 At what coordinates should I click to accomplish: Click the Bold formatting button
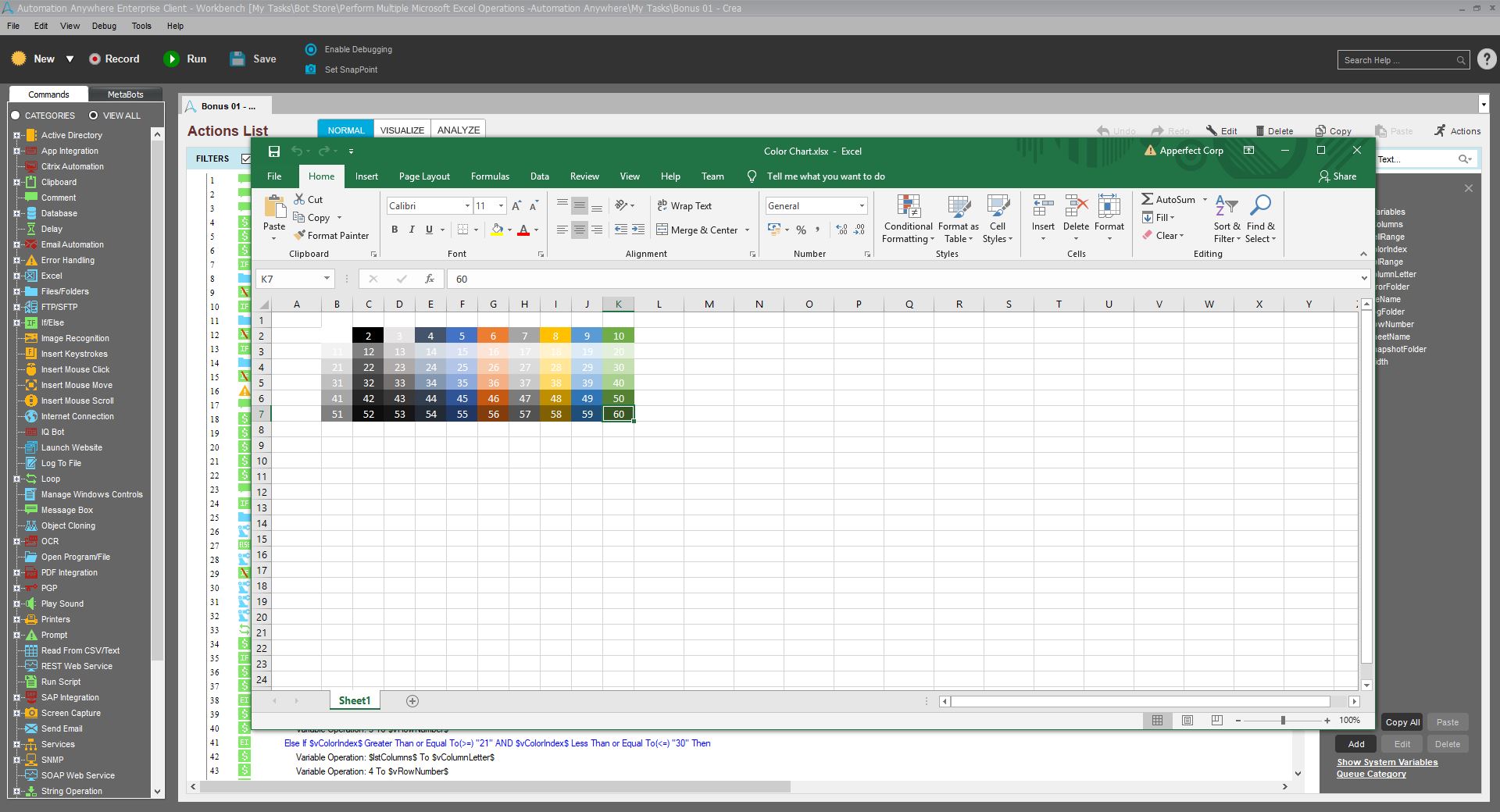395,230
